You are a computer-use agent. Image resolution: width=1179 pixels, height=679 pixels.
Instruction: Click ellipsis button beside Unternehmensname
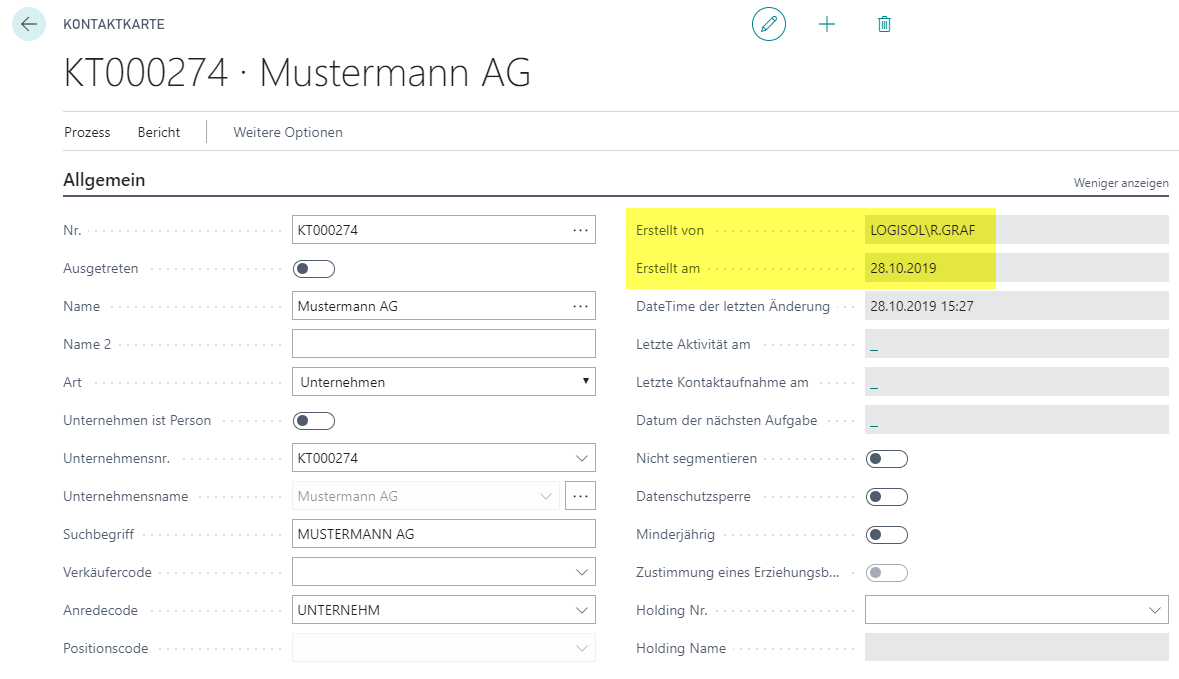click(580, 496)
